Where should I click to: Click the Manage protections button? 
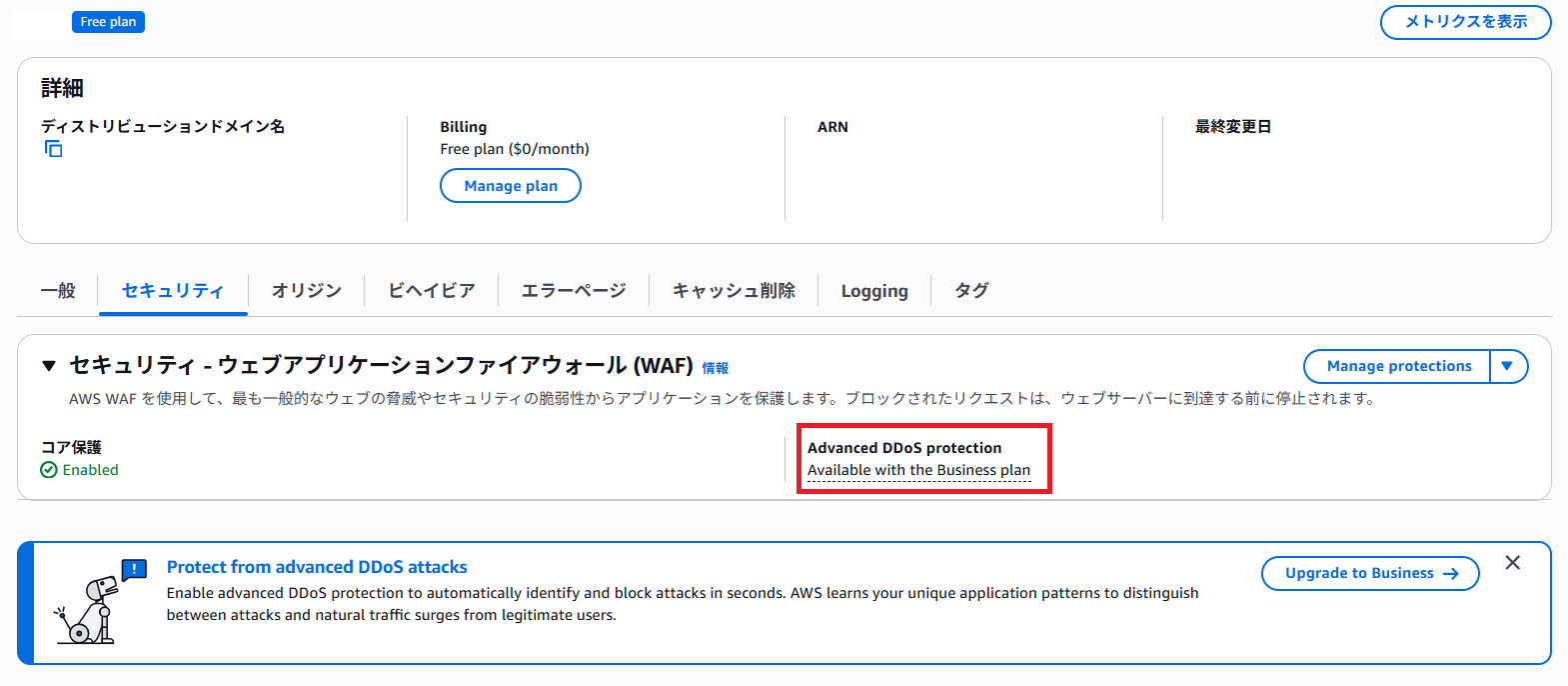pyautogui.click(x=1397, y=367)
